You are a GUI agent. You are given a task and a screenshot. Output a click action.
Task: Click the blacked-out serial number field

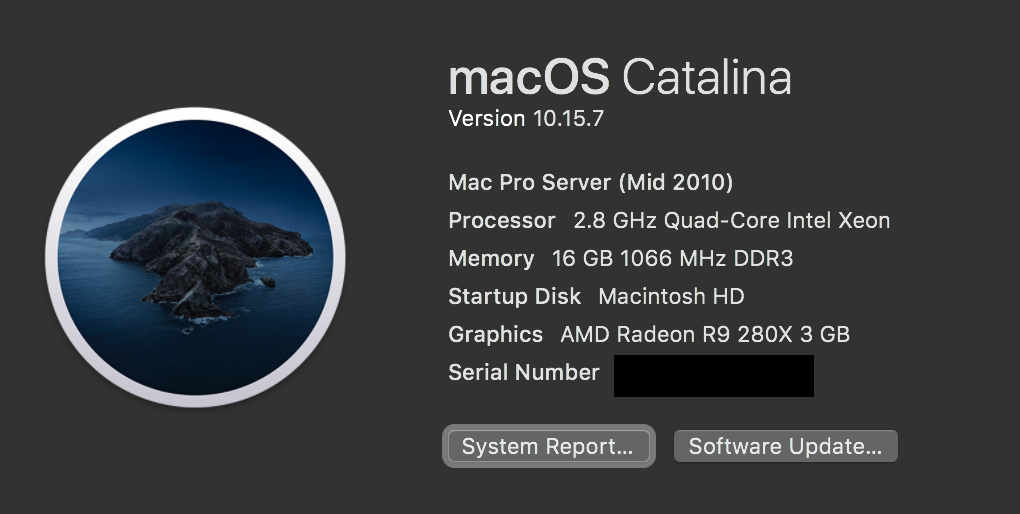coord(714,375)
